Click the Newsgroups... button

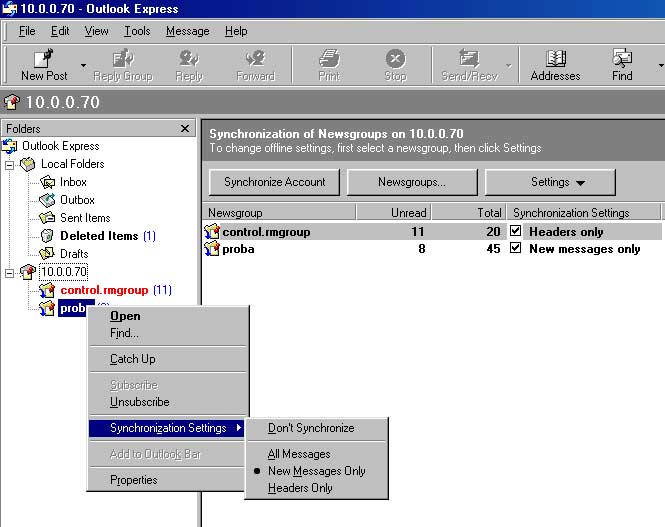point(412,182)
